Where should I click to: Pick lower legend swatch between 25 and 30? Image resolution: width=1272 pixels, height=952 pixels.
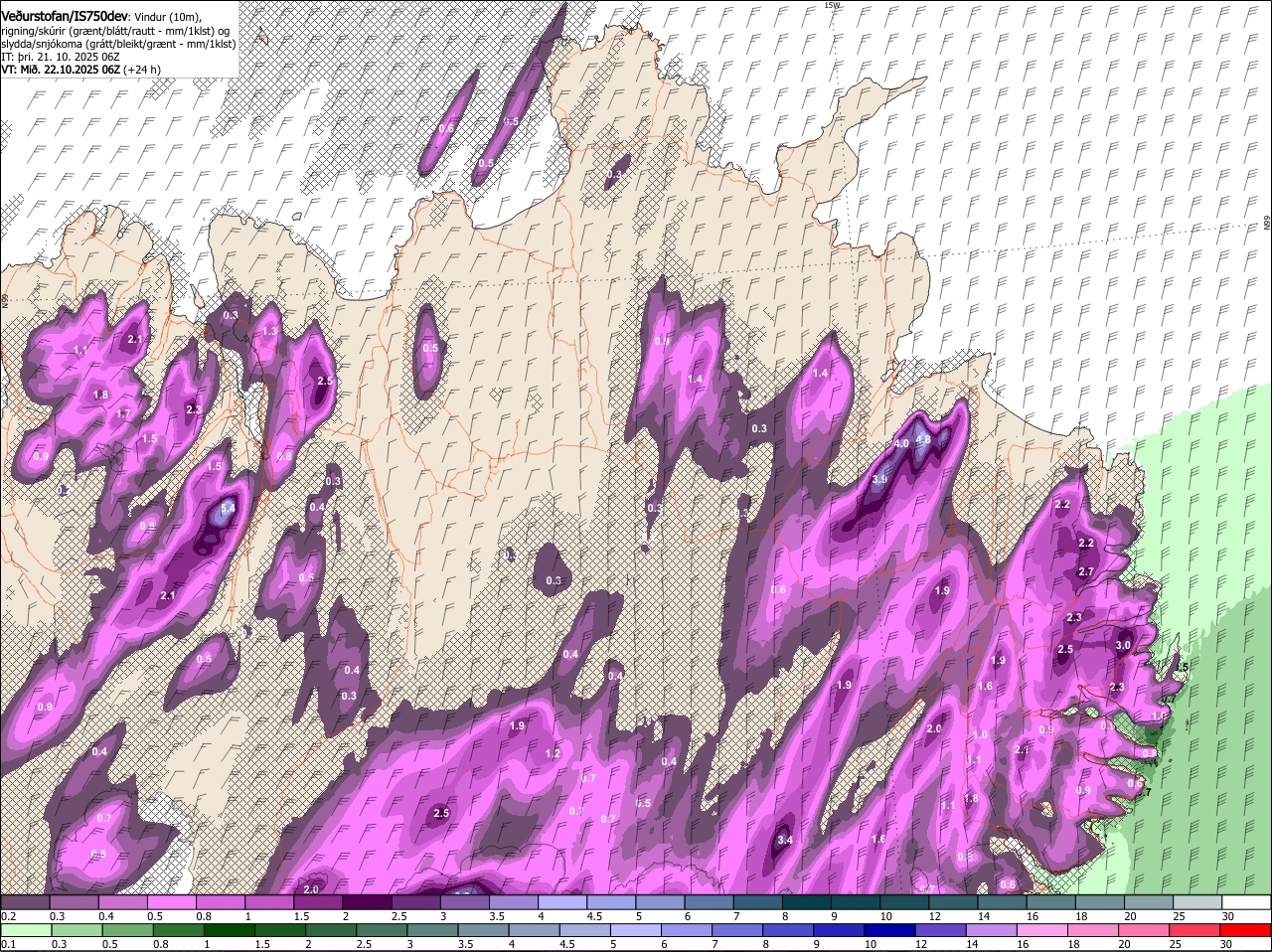point(1196,931)
